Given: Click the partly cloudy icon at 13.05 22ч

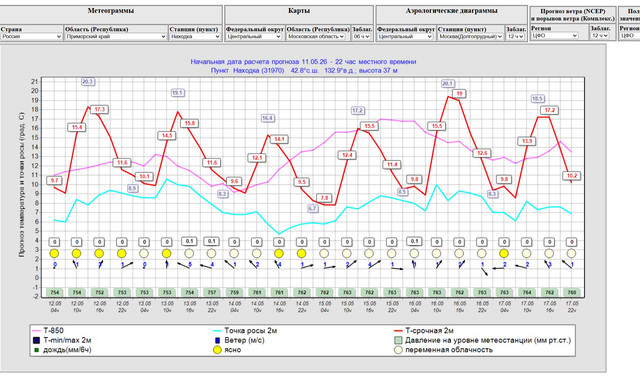Looking at the screenshot, I should [x=211, y=254].
